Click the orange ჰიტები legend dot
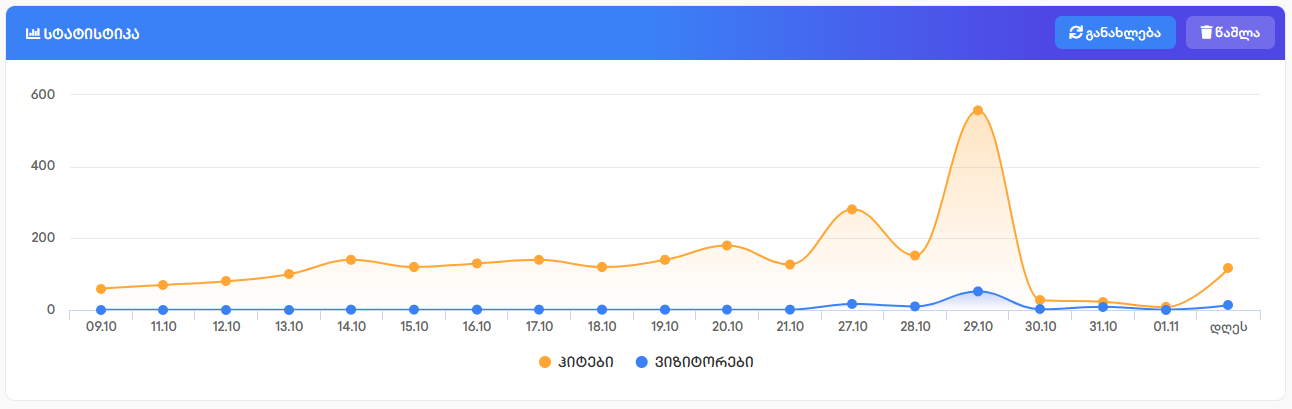This screenshot has height=409, width=1292. pos(545,361)
